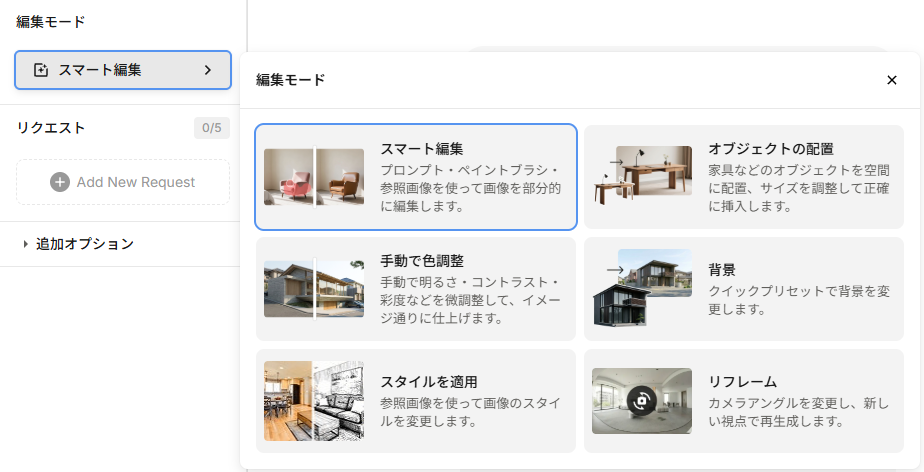Viewport: 924px width, 472px height.
Task: Select the オブジェクトの配置 mode title
Action: pos(771,149)
